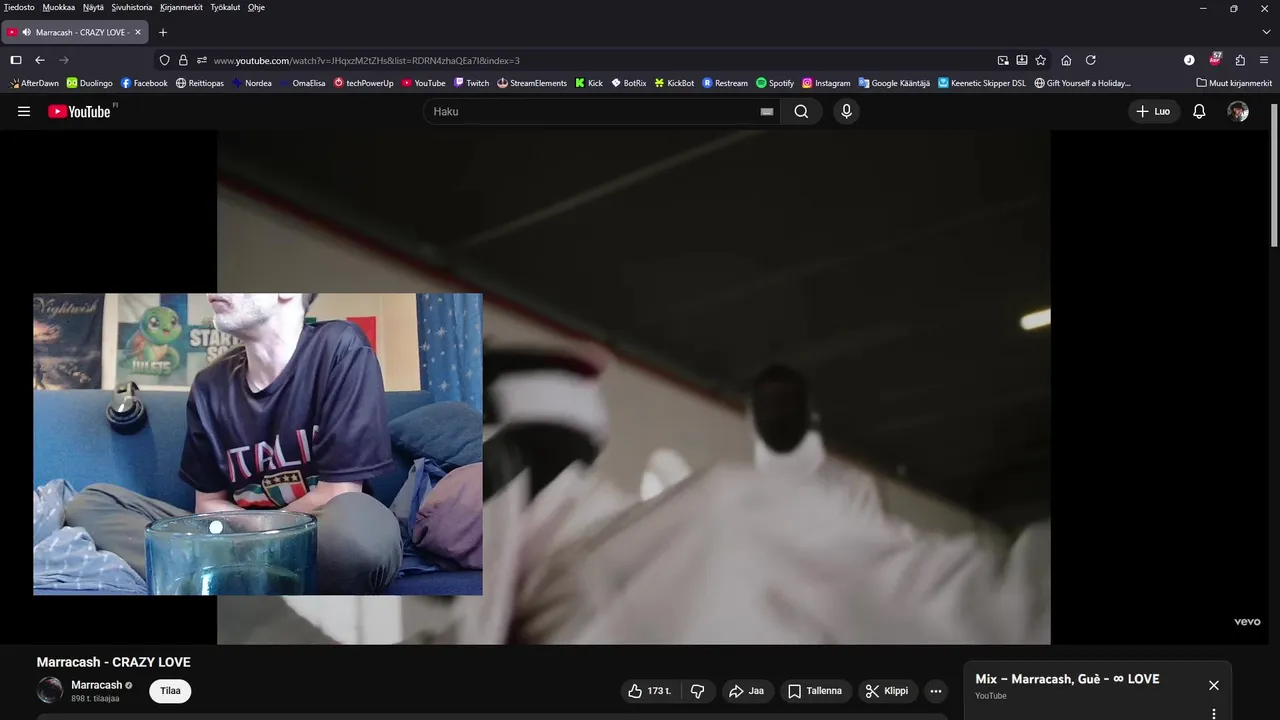
Task: Go back with the browser back arrow
Action: click(40, 60)
